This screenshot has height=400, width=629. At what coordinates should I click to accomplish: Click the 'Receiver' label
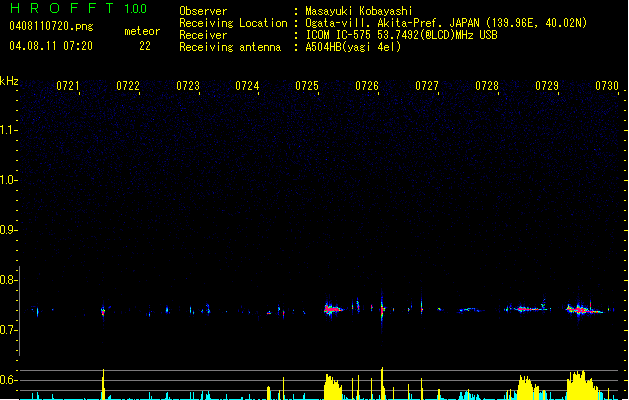[203, 35]
